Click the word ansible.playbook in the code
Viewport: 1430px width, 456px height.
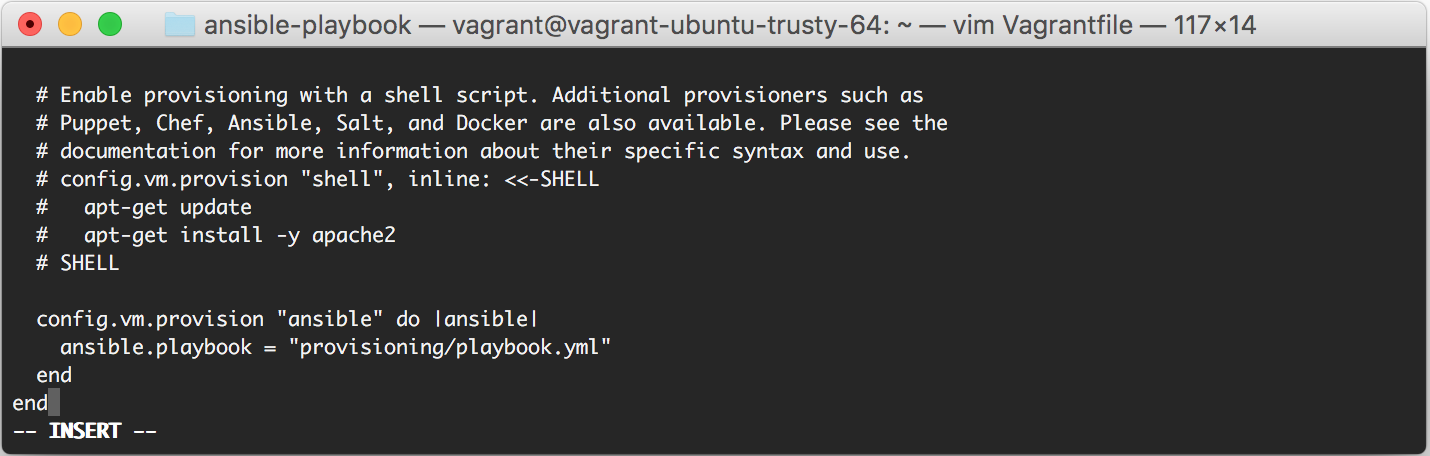pos(156,347)
